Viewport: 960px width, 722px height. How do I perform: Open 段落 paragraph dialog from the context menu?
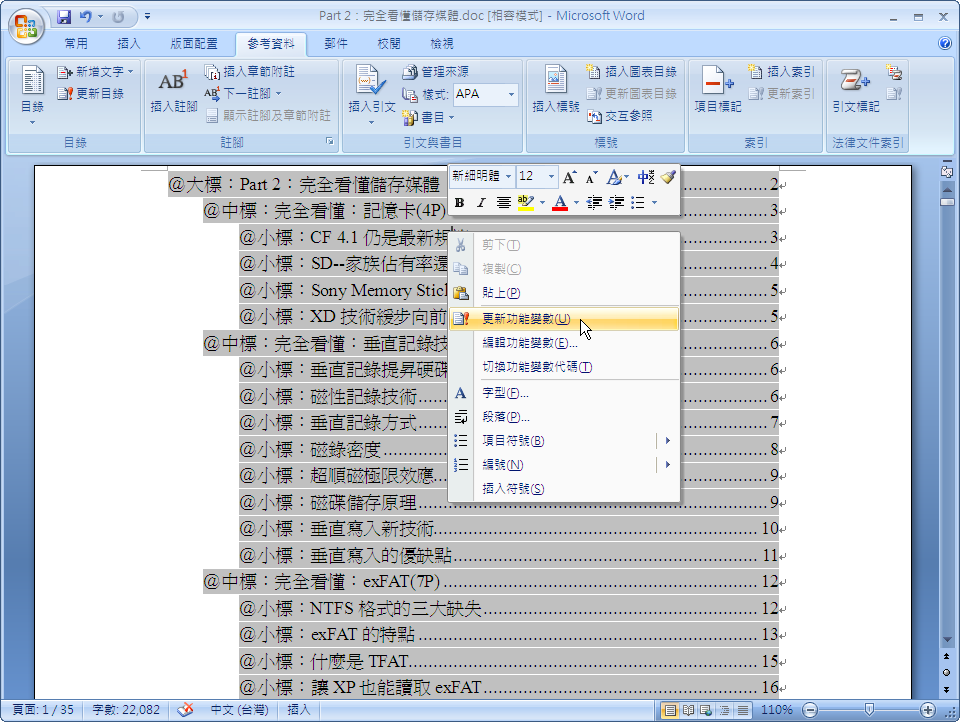564,417
